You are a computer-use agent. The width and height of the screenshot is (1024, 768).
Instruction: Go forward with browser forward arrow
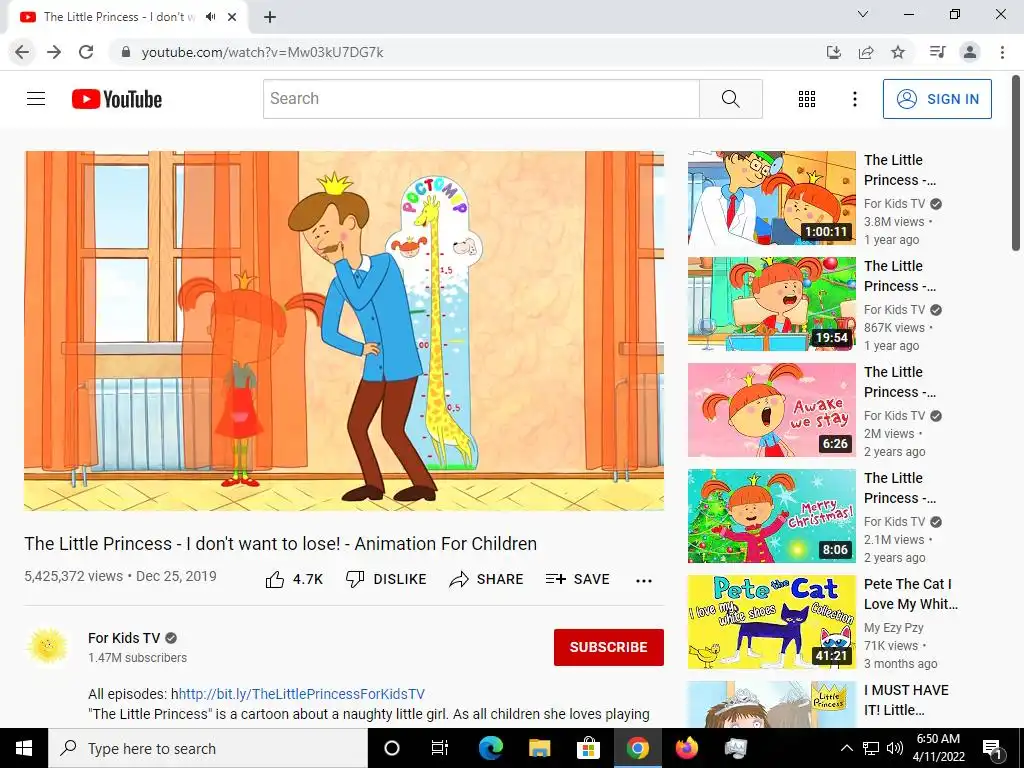tap(54, 52)
